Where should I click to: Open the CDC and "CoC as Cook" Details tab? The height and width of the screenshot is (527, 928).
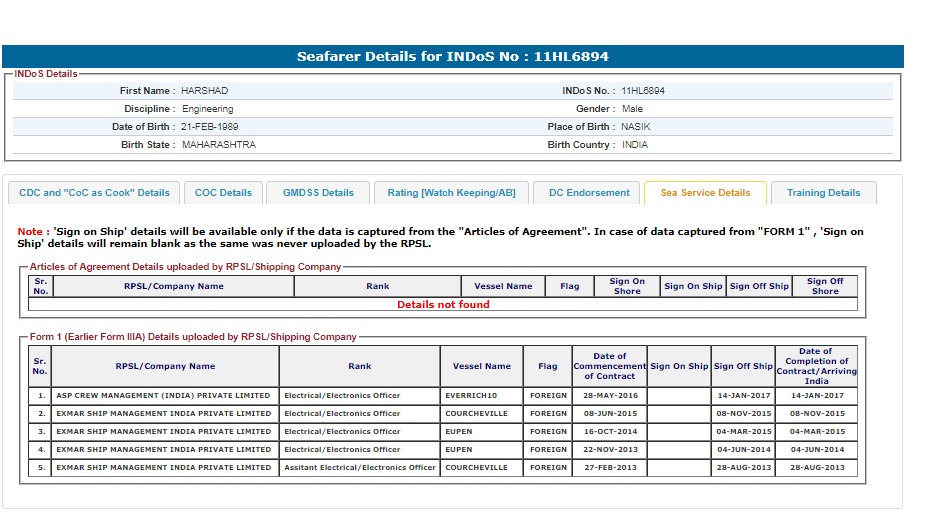pyautogui.click(x=95, y=193)
